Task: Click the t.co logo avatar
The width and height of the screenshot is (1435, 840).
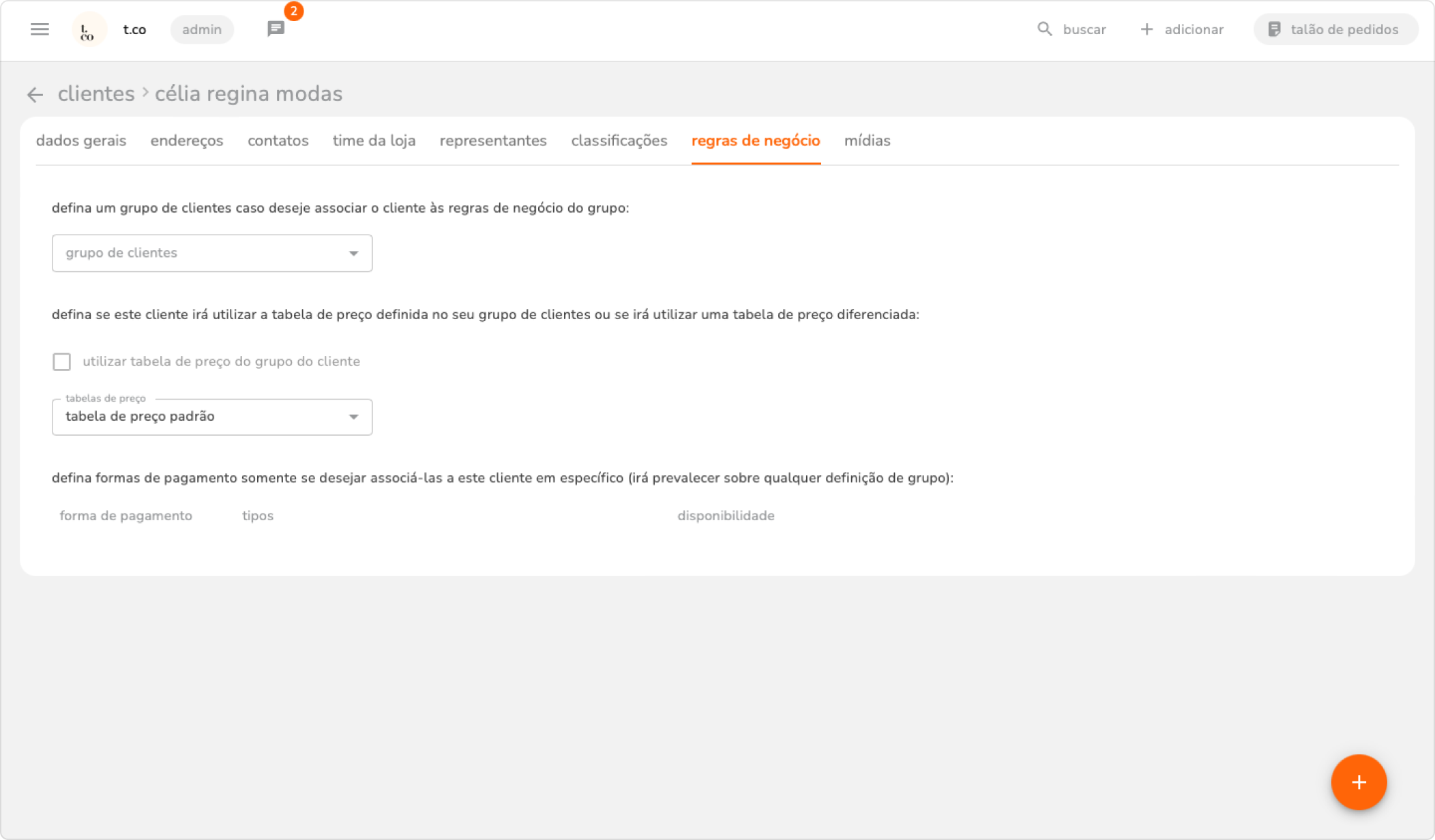Action: pos(88,30)
